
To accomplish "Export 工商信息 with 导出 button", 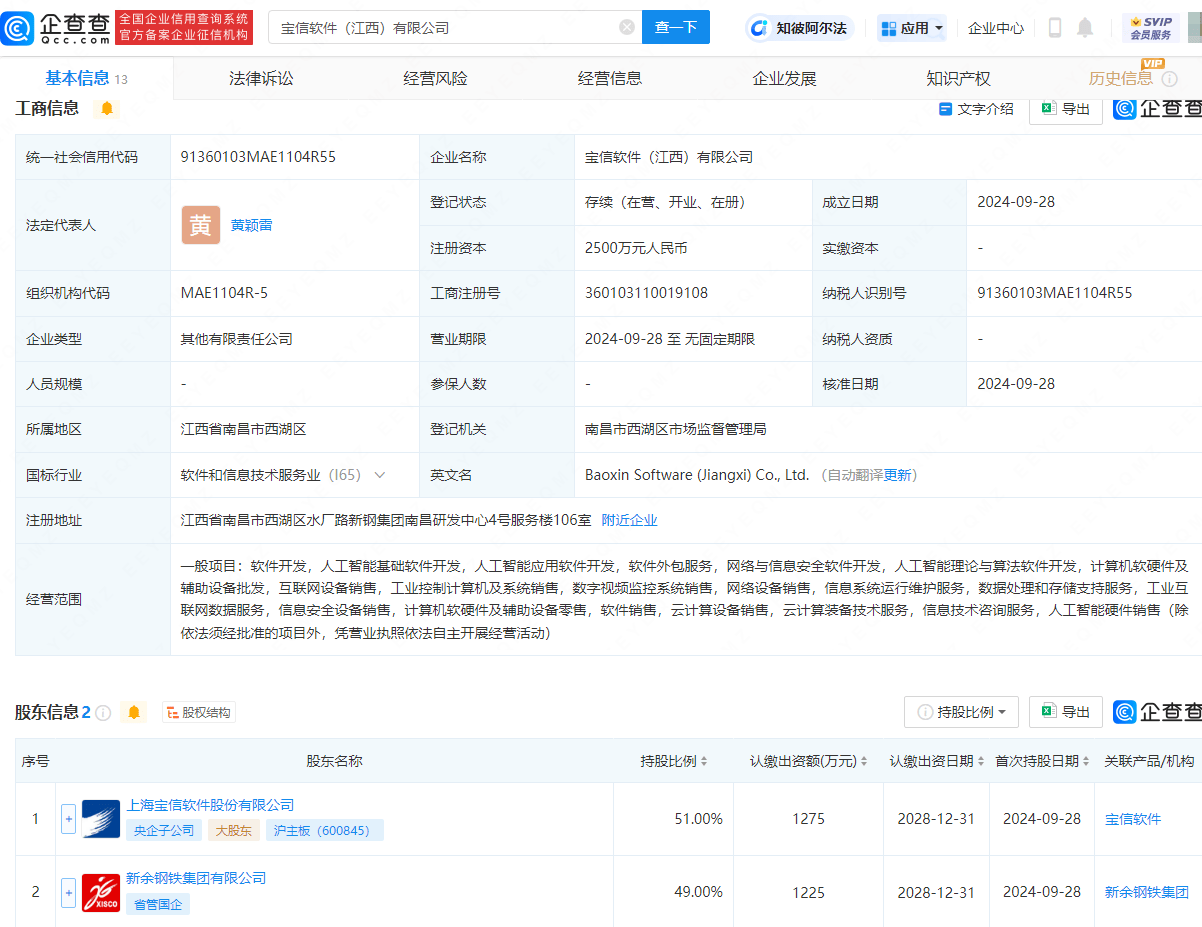I will pos(1066,109).
